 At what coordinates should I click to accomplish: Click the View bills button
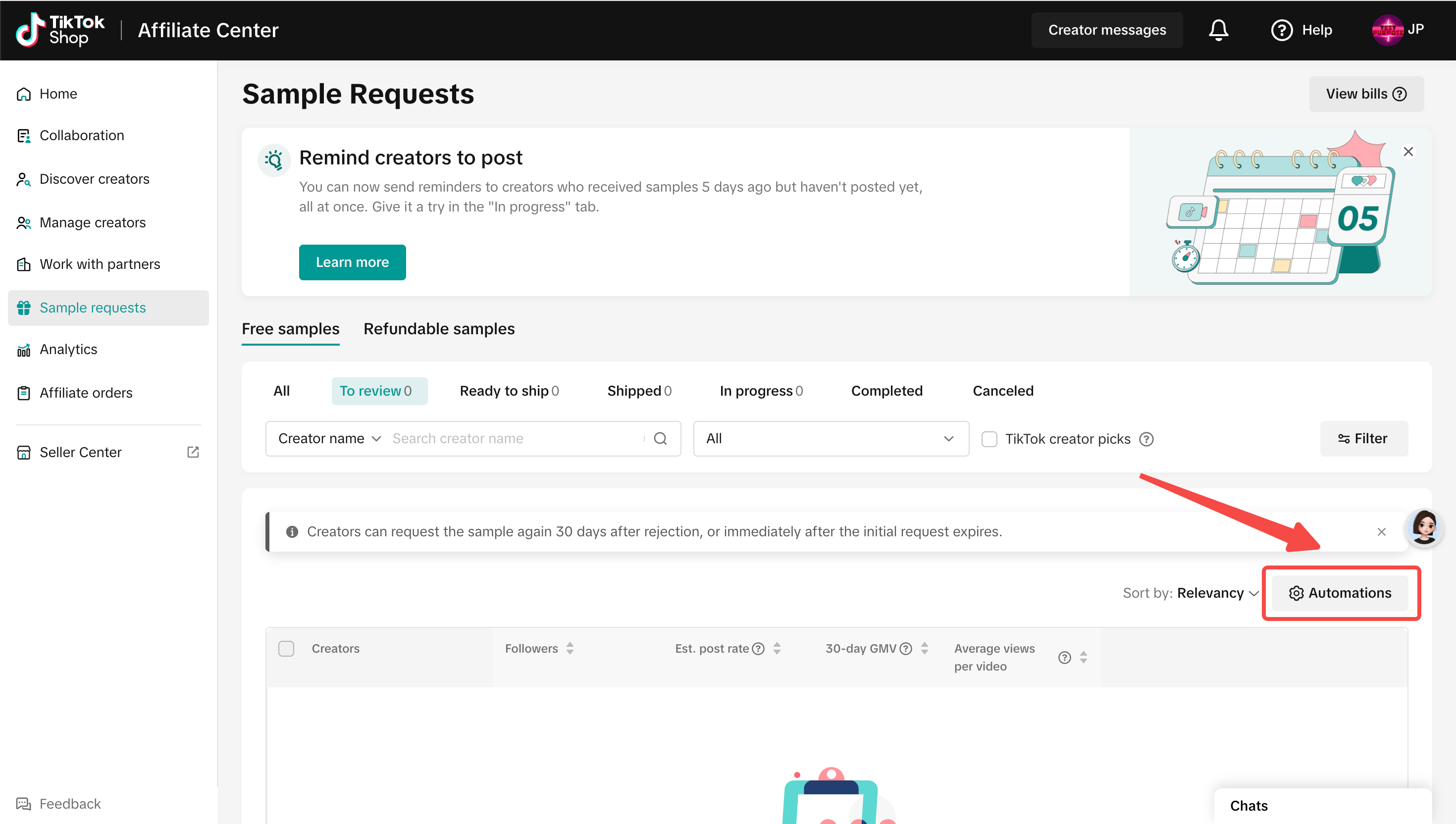coord(1366,94)
